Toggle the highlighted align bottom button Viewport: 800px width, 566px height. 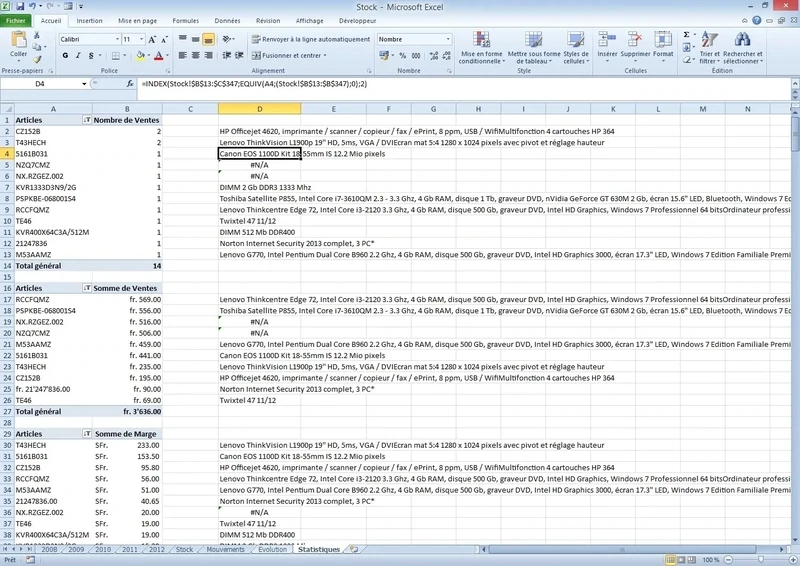pos(208,39)
